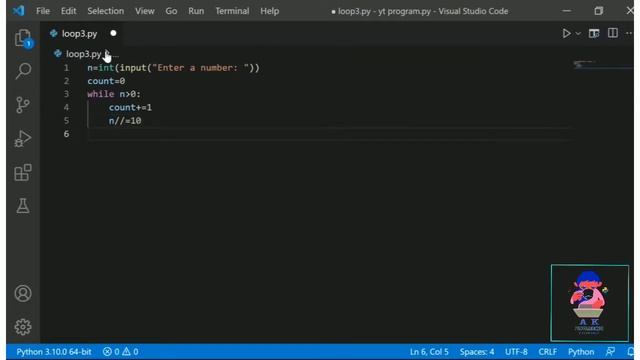Click the feedback icon in status bar
The width and height of the screenshot is (640, 360).
pos(611,351)
